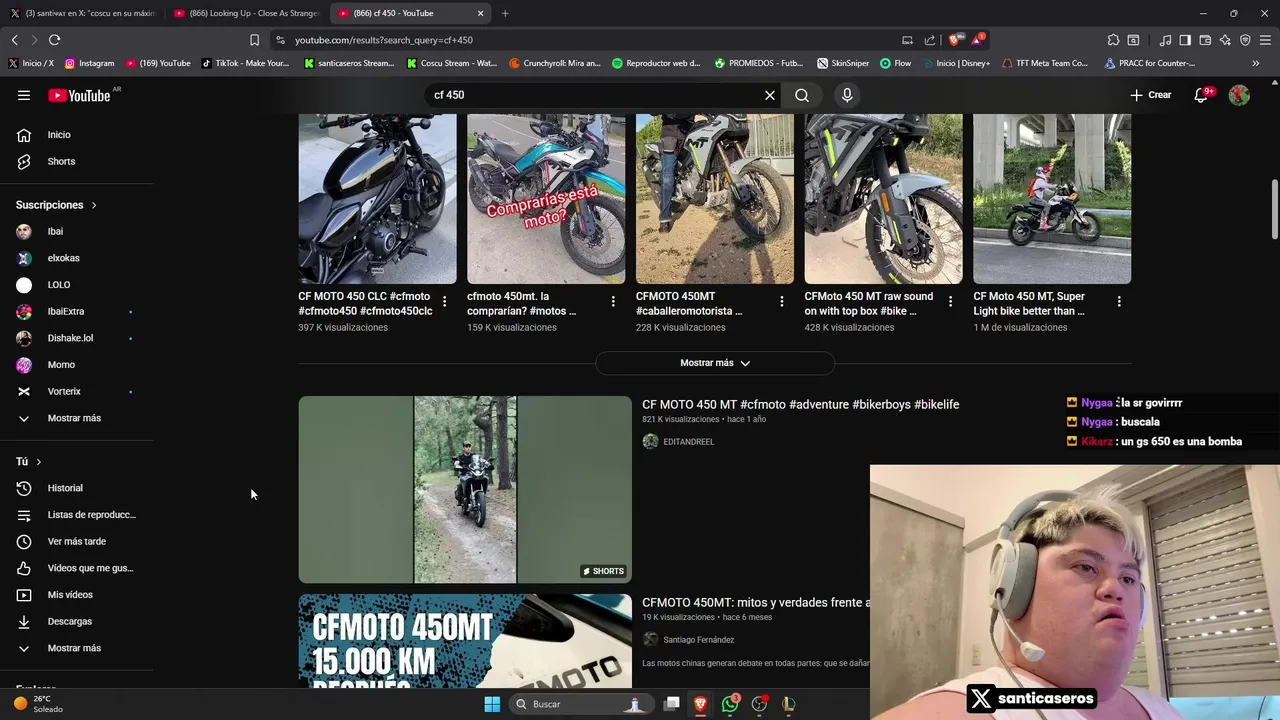Switch to the santivar en X tab
The width and height of the screenshot is (1280, 720).
click(x=82, y=13)
